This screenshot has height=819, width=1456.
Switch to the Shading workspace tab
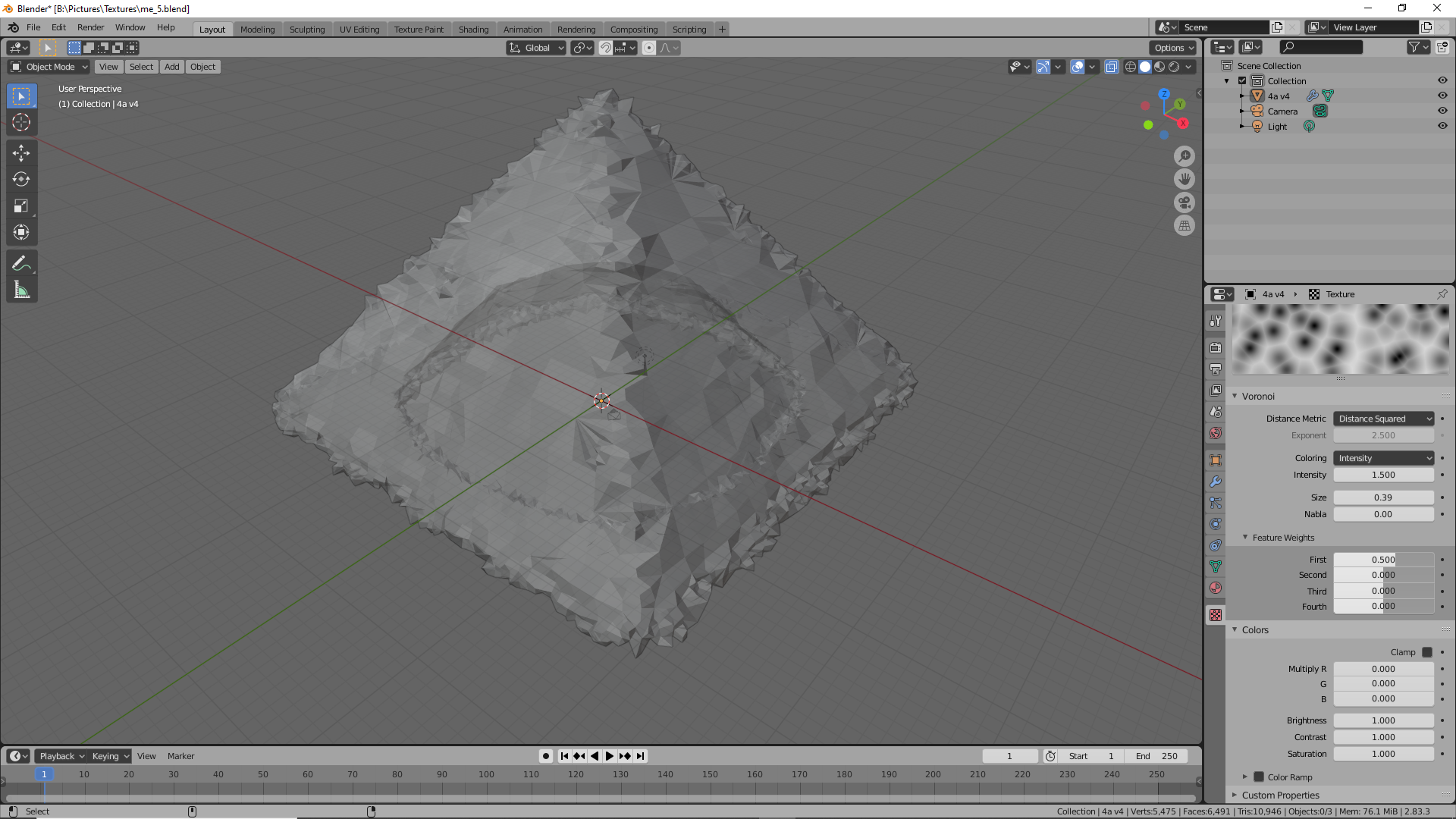473,29
